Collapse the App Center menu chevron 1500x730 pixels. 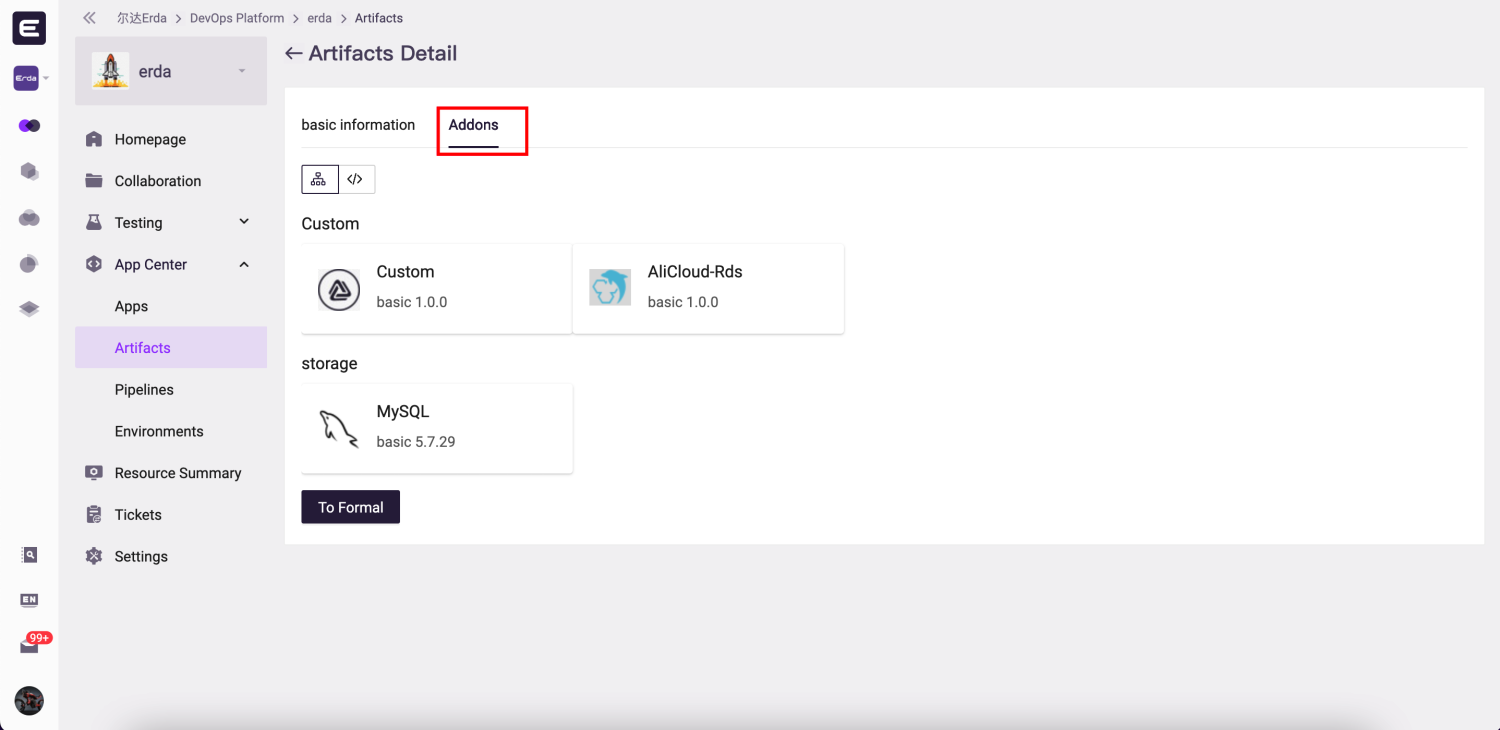pyautogui.click(x=244, y=264)
